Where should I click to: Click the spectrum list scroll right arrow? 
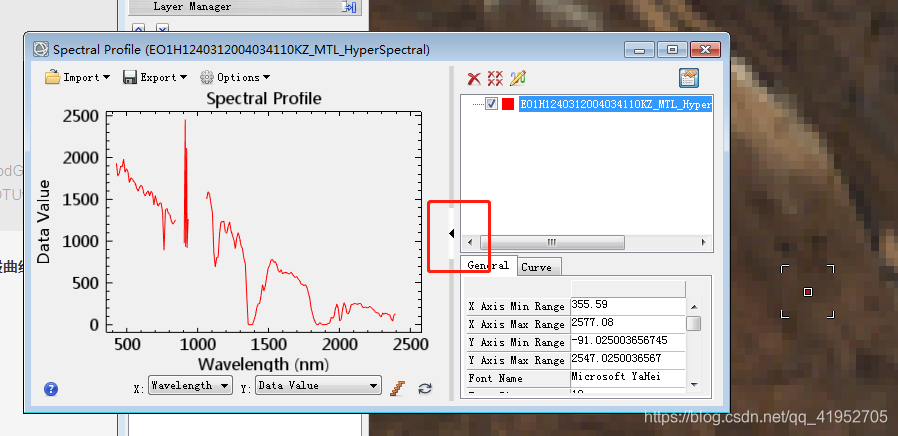pos(704,242)
